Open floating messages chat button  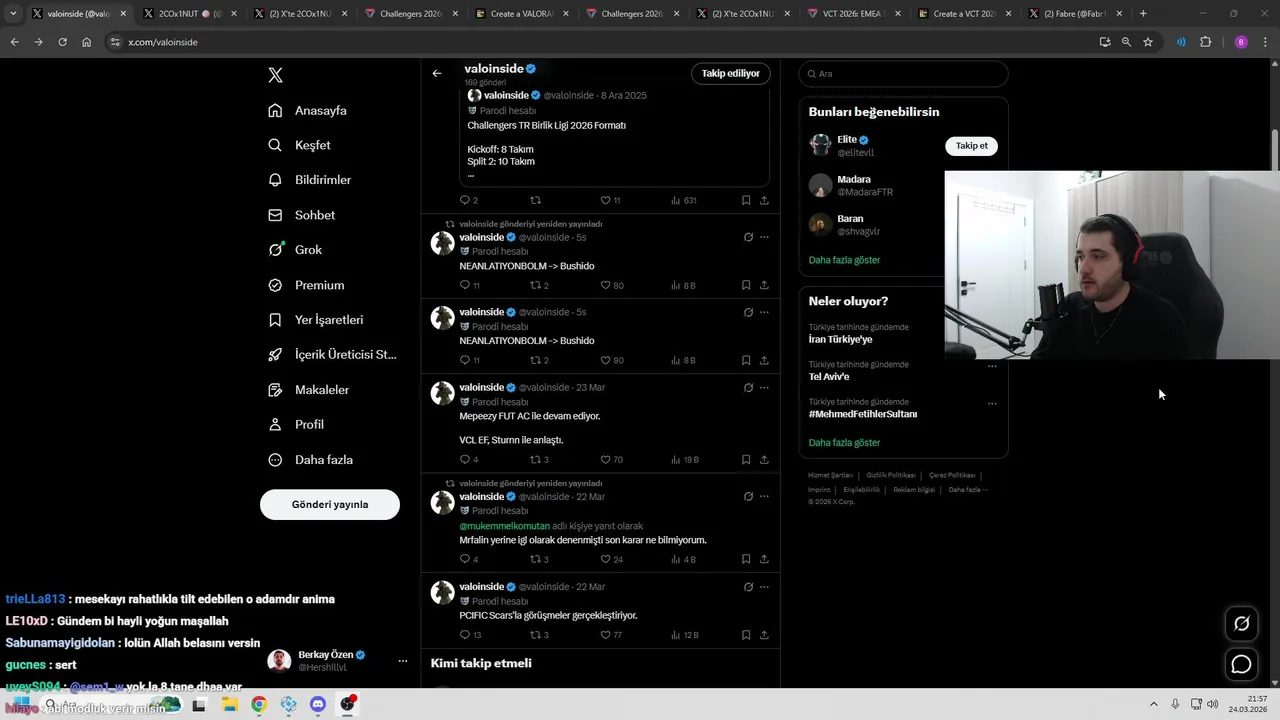[x=1241, y=664]
